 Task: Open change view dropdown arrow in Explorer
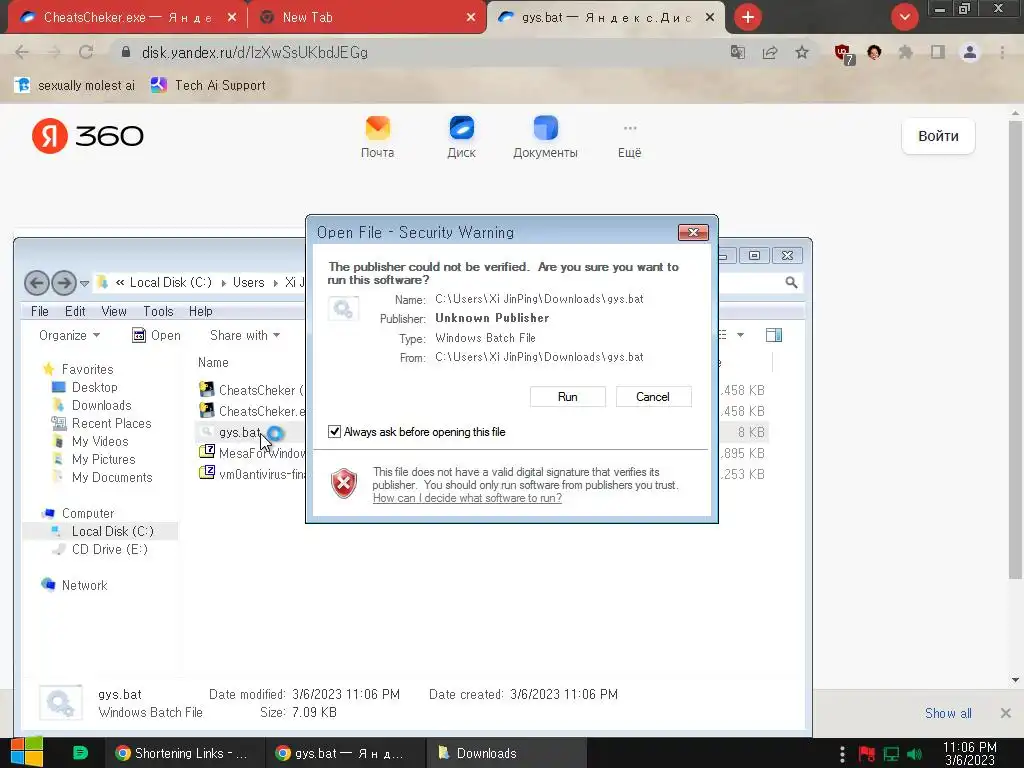click(x=741, y=335)
